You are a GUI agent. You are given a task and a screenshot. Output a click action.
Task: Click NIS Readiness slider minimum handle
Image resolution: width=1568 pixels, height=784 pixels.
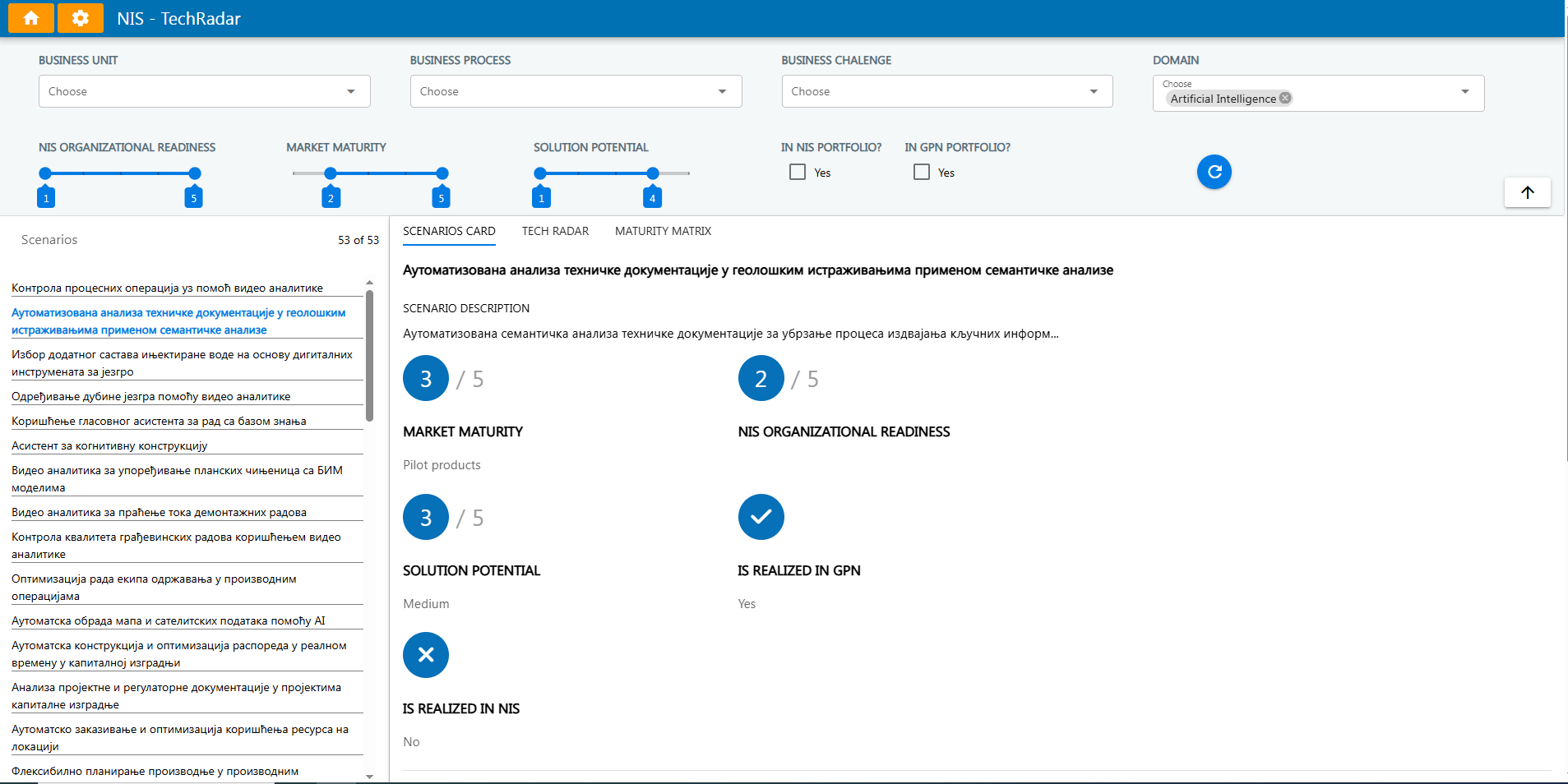click(45, 173)
